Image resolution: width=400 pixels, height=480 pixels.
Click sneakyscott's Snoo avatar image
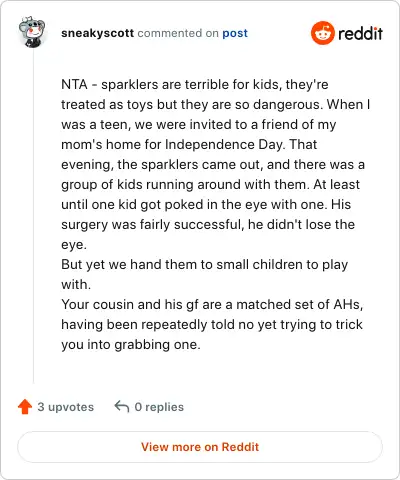point(32,32)
